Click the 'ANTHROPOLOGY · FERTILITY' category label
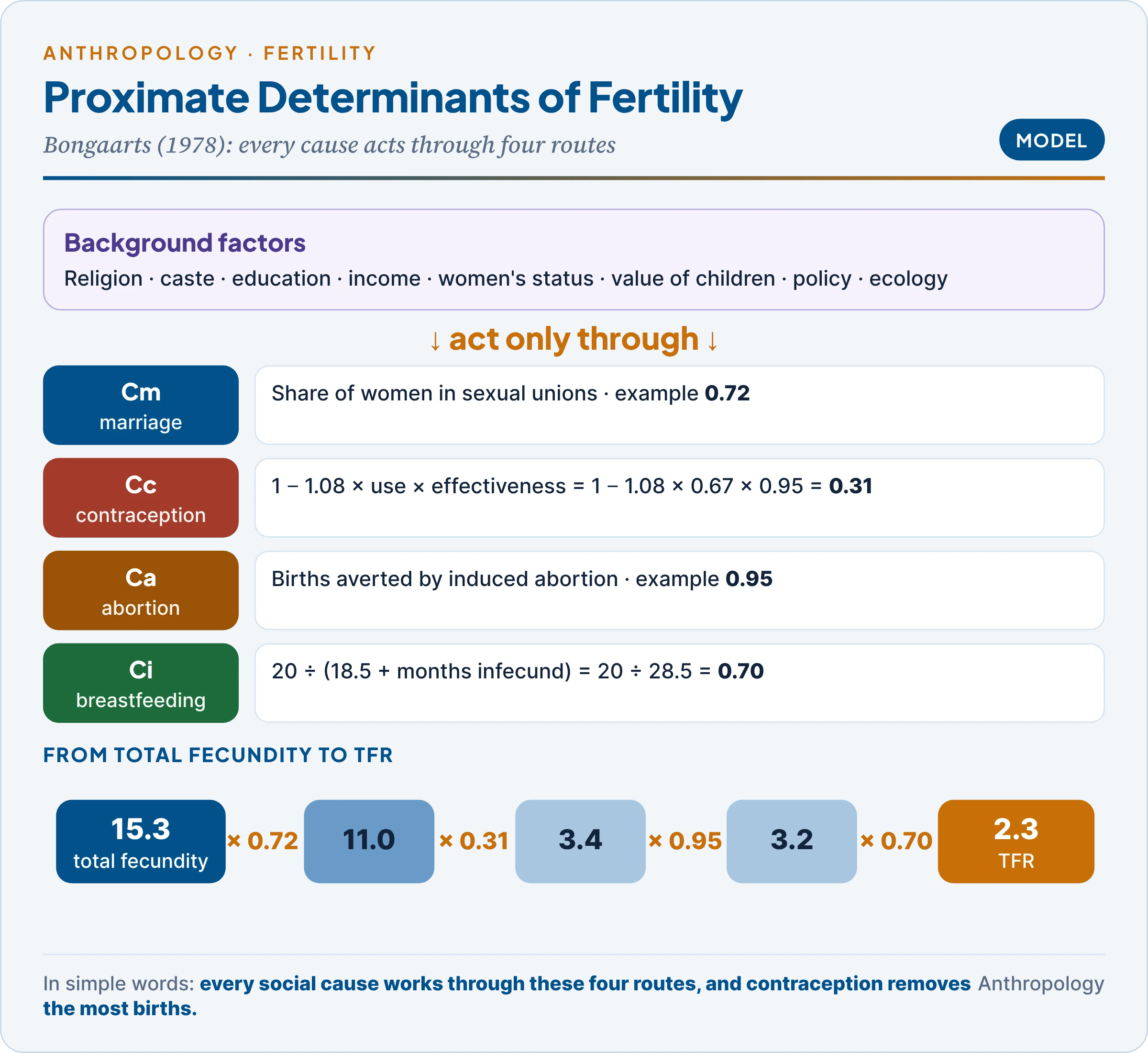 [x=210, y=53]
